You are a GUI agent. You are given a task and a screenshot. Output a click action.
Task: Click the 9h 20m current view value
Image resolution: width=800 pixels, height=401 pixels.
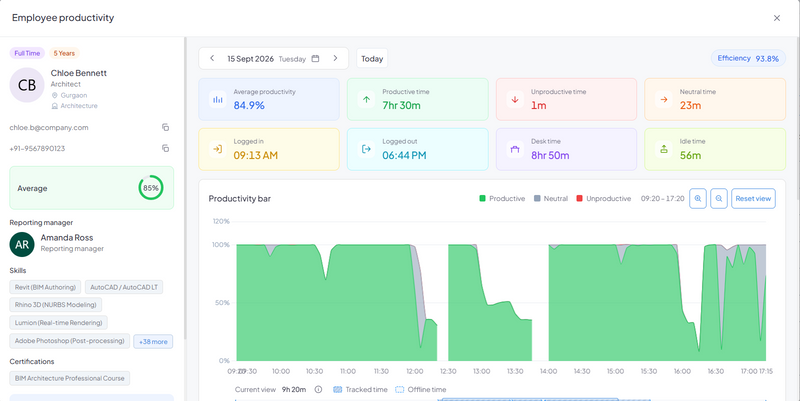(294, 389)
